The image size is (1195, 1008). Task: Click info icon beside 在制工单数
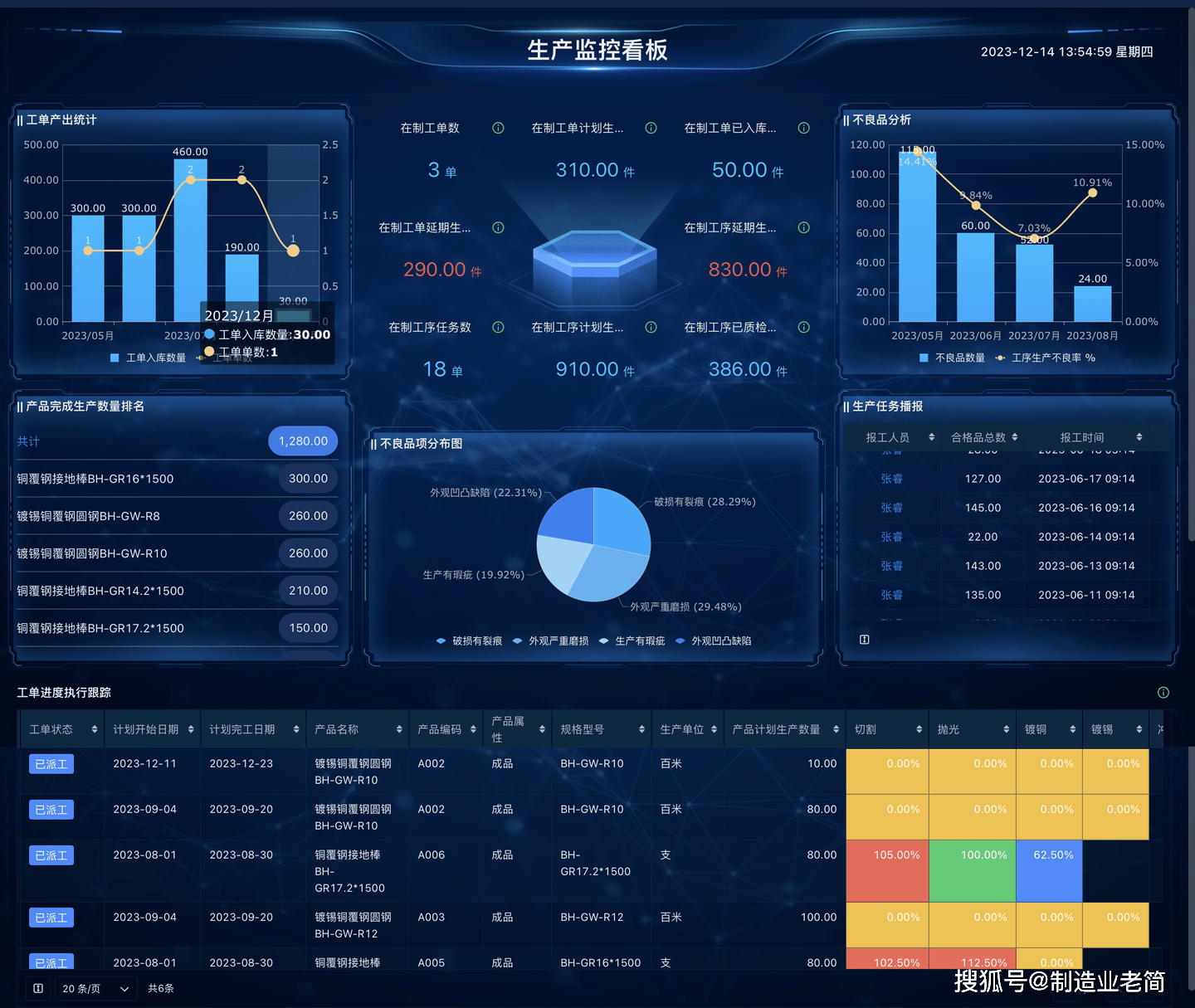[x=498, y=128]
